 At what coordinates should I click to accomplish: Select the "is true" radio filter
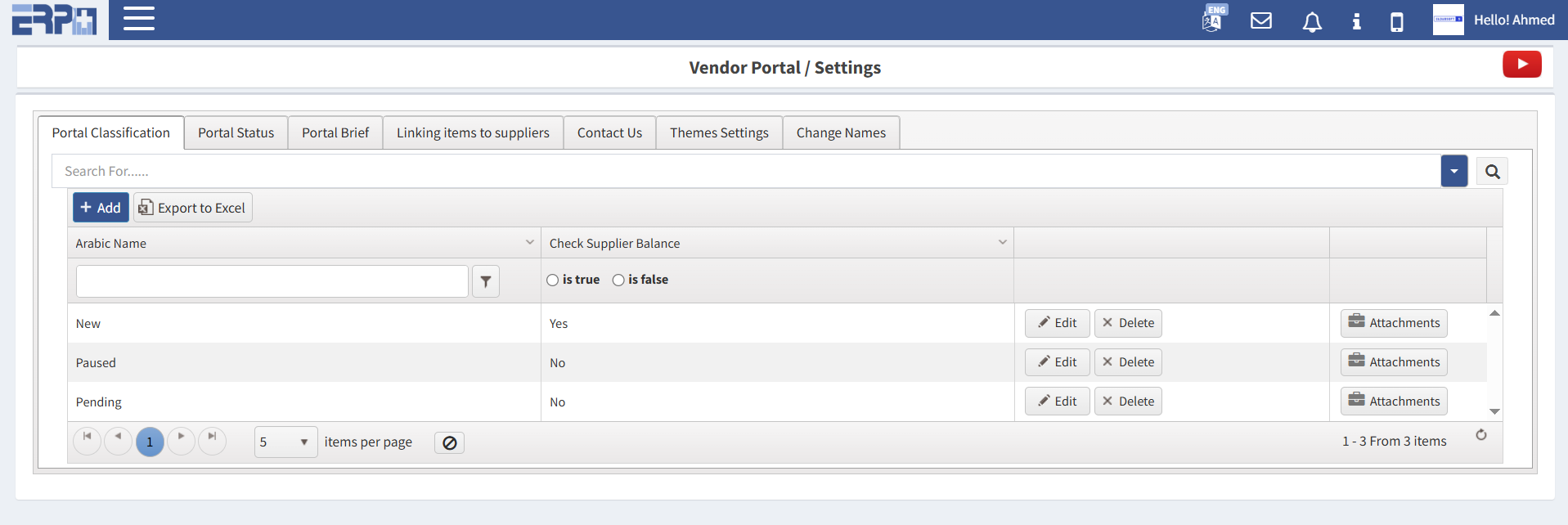click(553, 280)
